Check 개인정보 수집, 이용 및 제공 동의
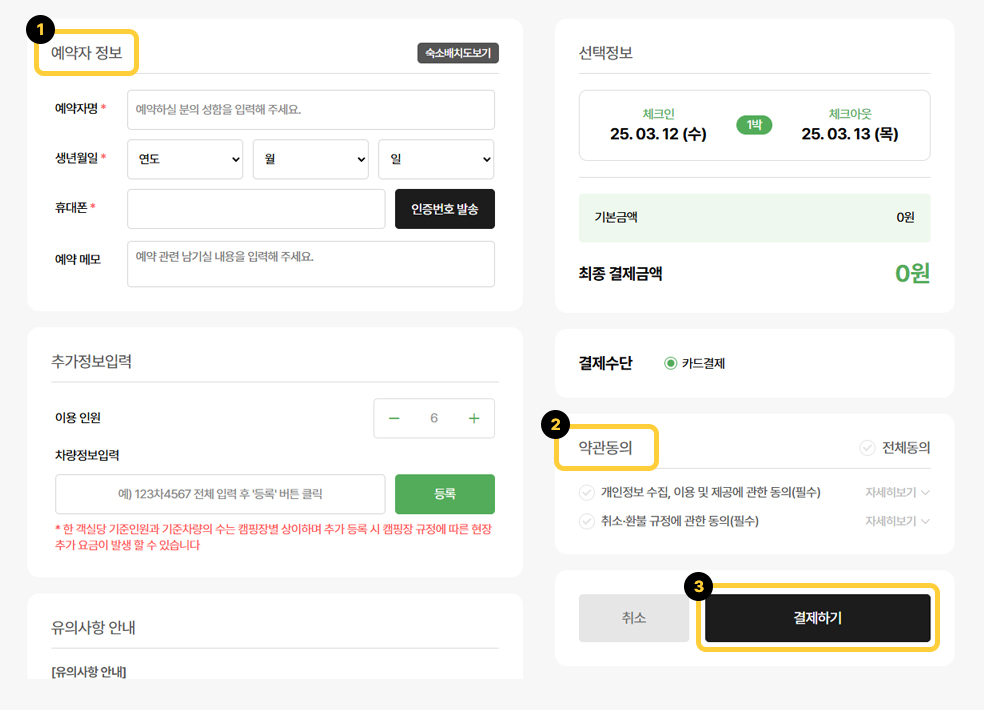984x710 pixels. tap(587, 492)
